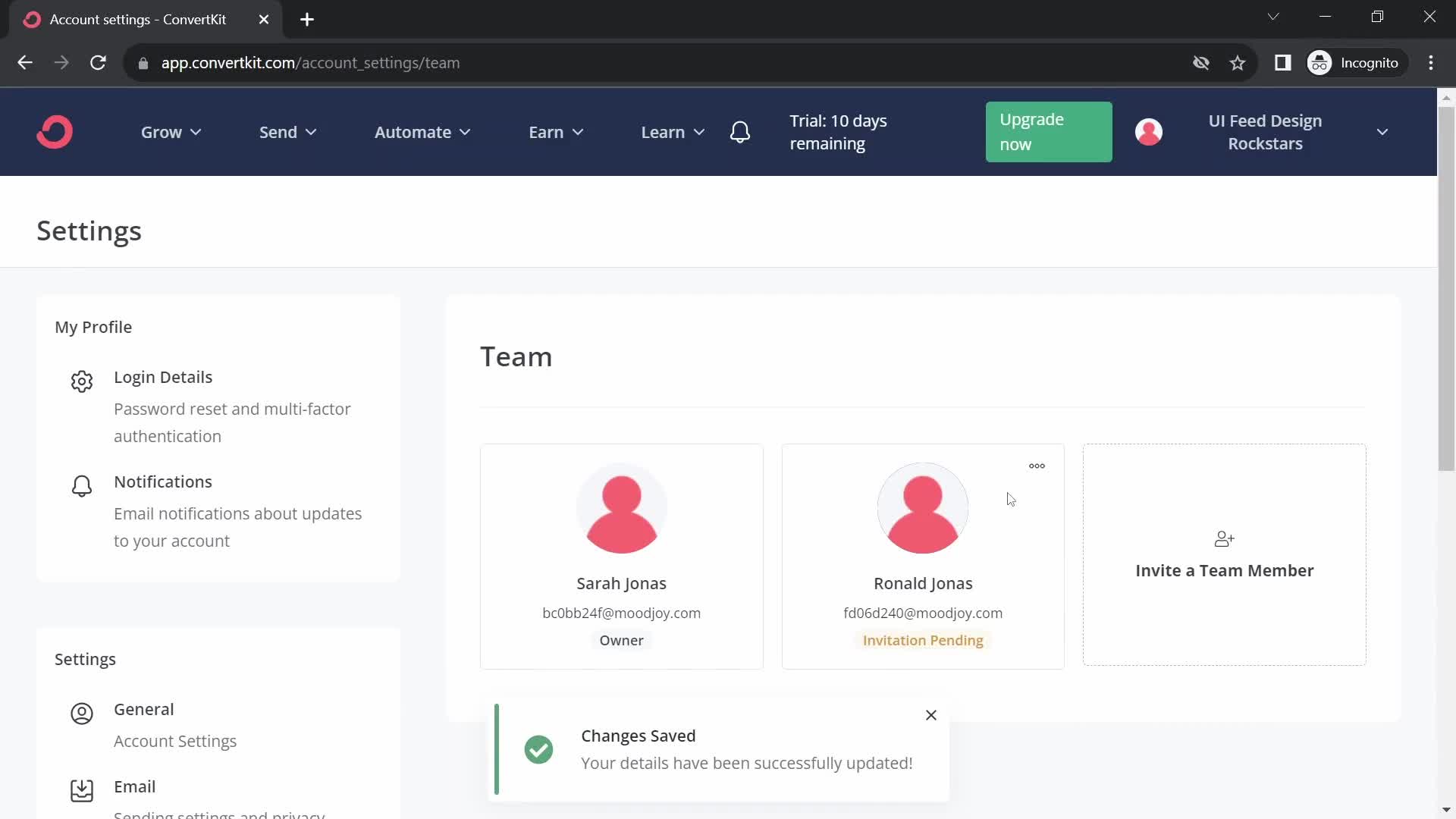Click the Learn navigation dropdown
The image size is (1456, 819).
tap(672, 131)
